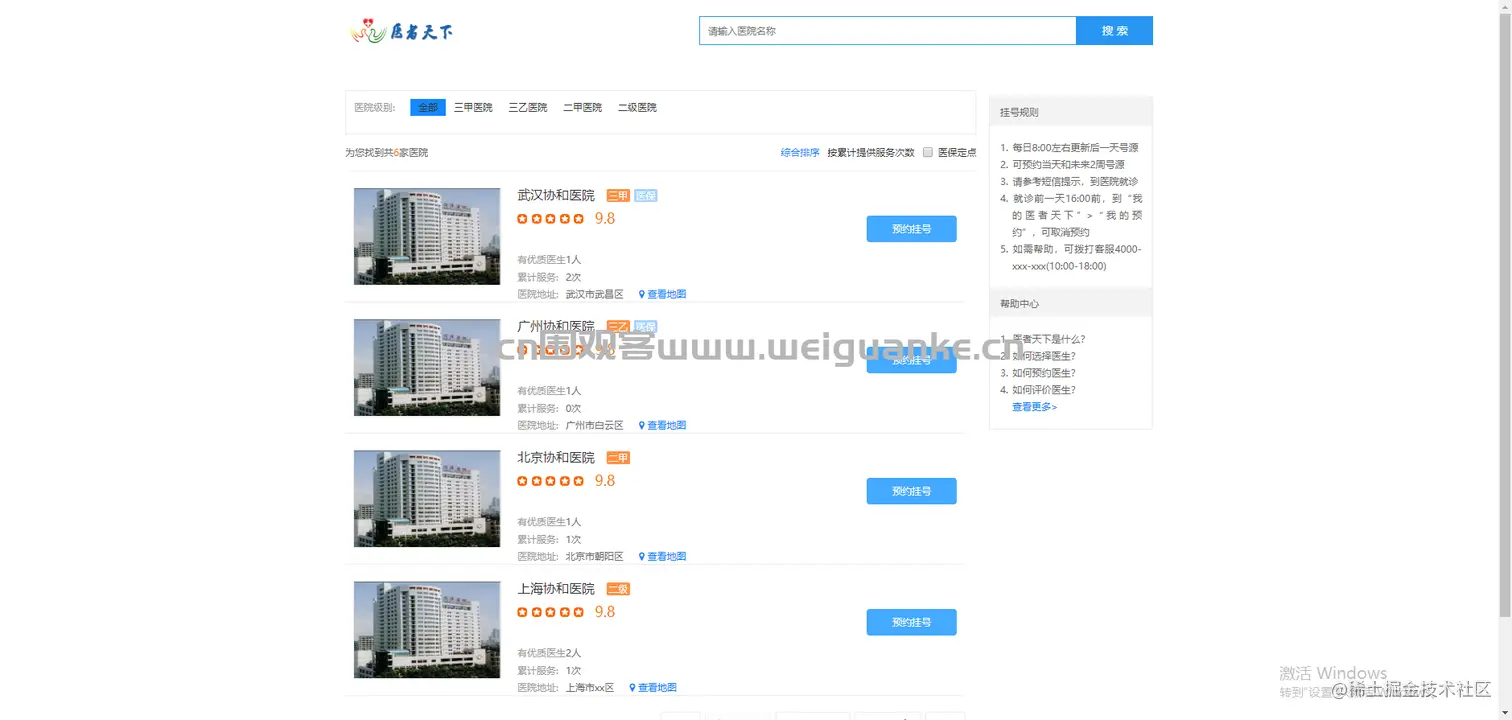The width and height of the screenshot is (1512, 720).
Task: Click the 三乙 badge on 广州协和医院
Action: pos(618,327)
